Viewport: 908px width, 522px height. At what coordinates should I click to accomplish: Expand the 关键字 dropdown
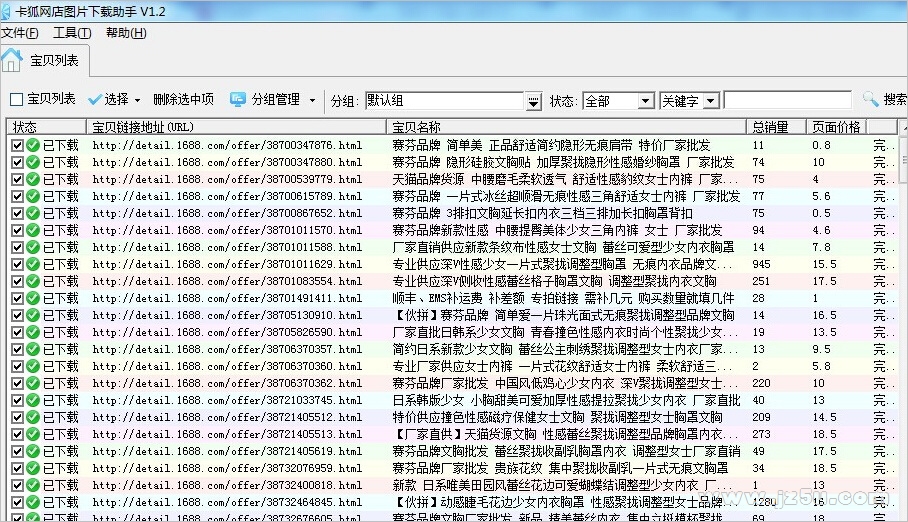click(x=711, y=101)
